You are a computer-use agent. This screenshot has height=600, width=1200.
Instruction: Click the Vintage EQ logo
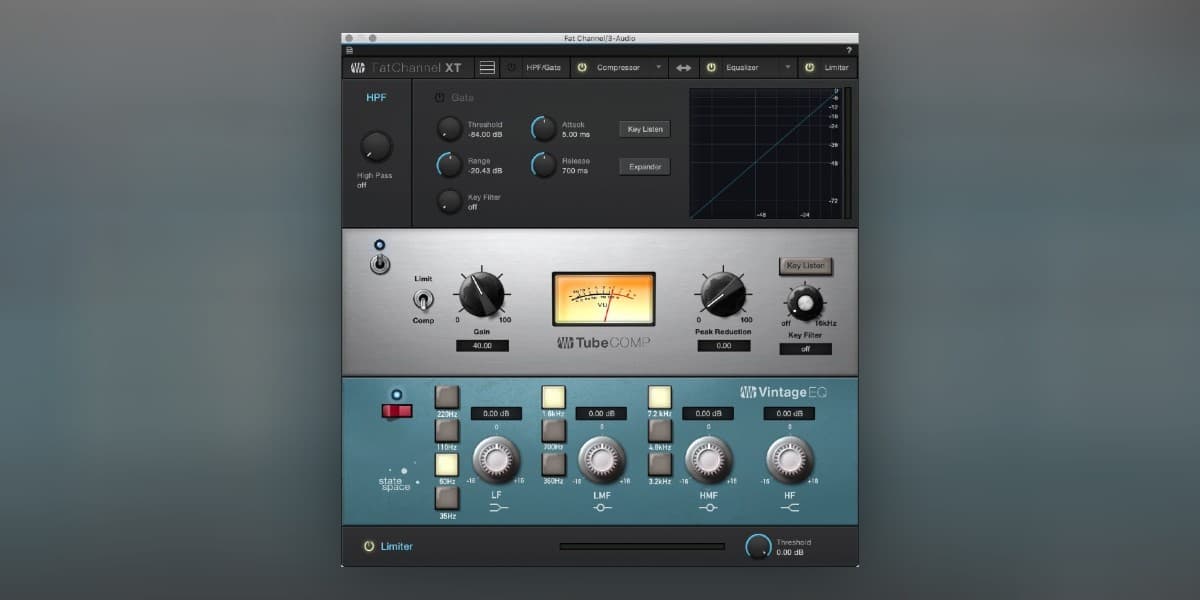(x=784, y=392)
